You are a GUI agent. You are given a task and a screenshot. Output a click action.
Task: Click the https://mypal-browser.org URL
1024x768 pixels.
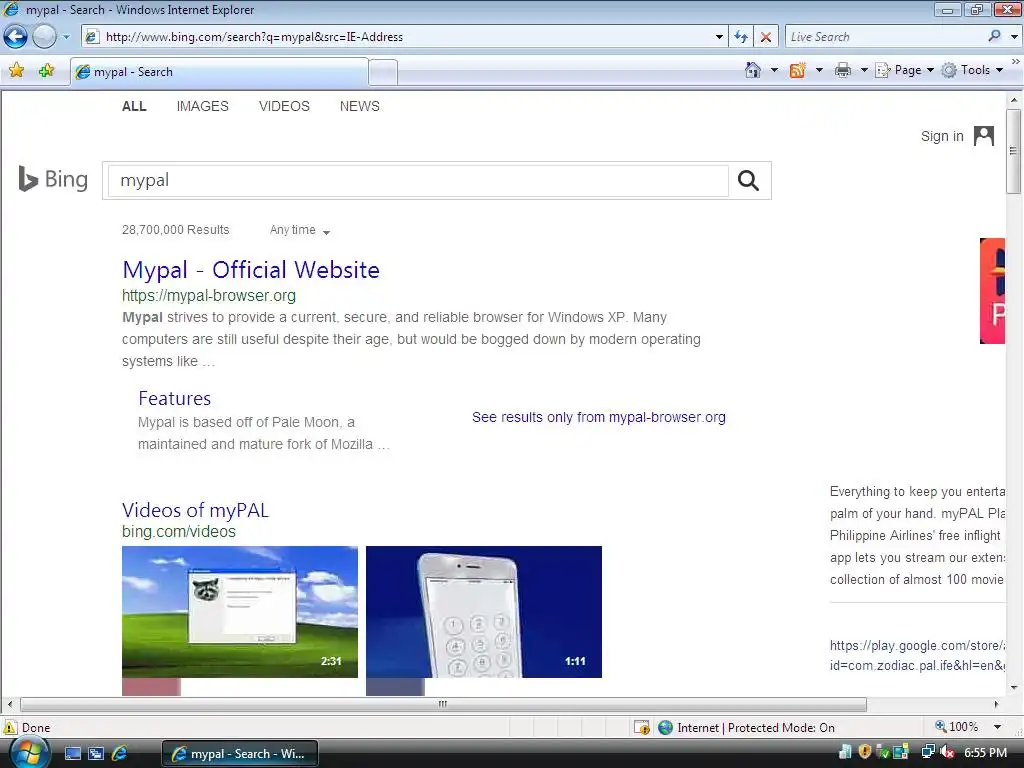209,295
